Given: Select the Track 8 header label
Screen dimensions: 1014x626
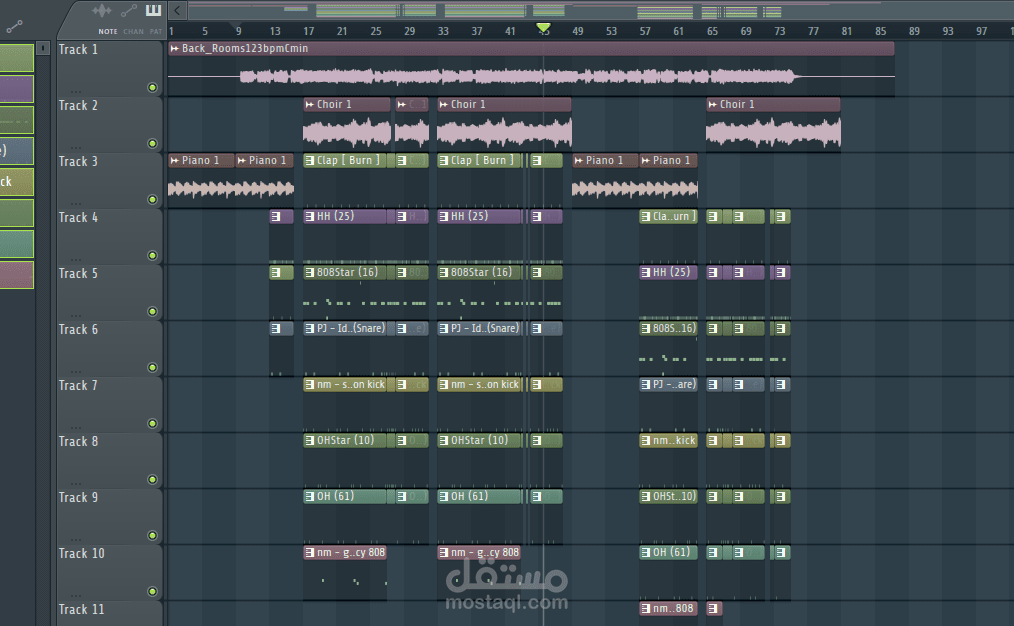Looking at the screenshot, I should coord(78,442).
